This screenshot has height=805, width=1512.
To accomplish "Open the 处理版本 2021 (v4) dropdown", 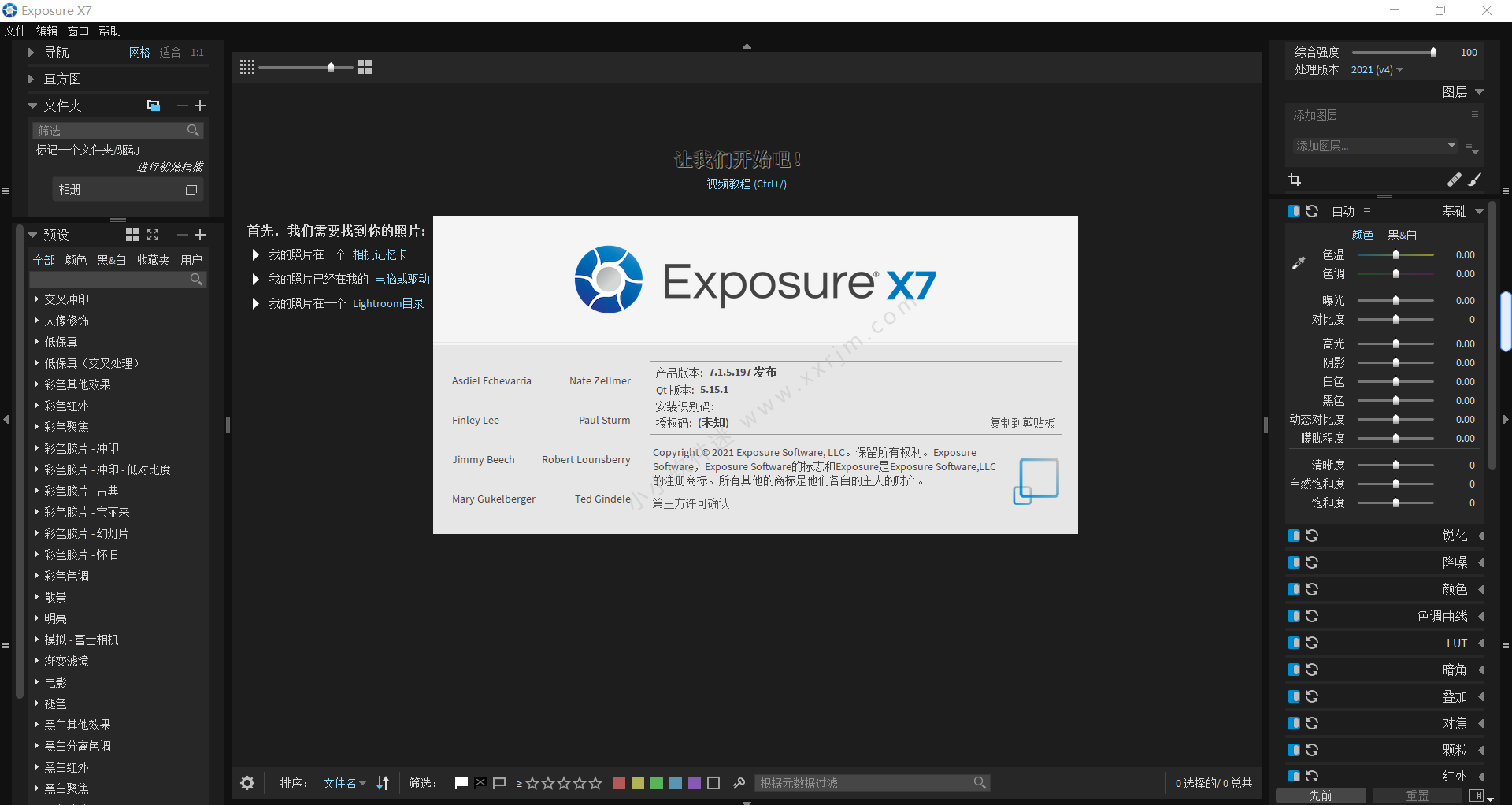I will click(x=1377, y=69).
